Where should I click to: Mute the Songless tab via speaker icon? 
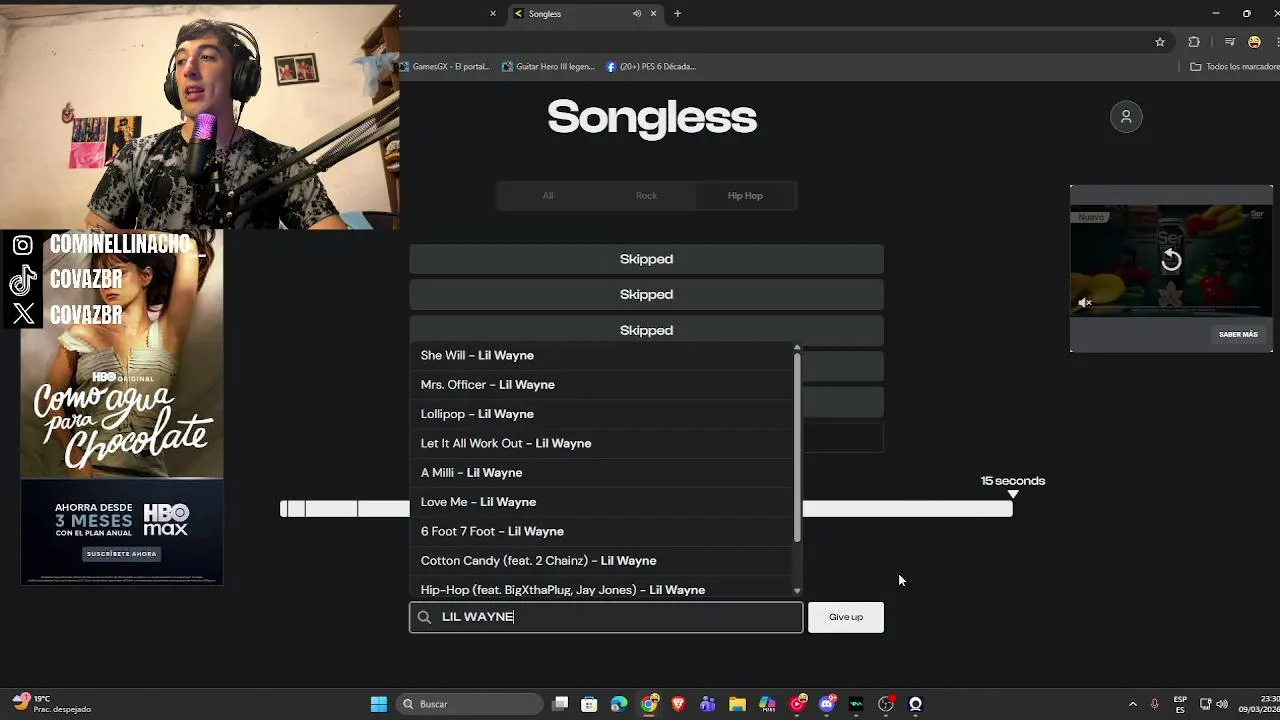(637, 14)
